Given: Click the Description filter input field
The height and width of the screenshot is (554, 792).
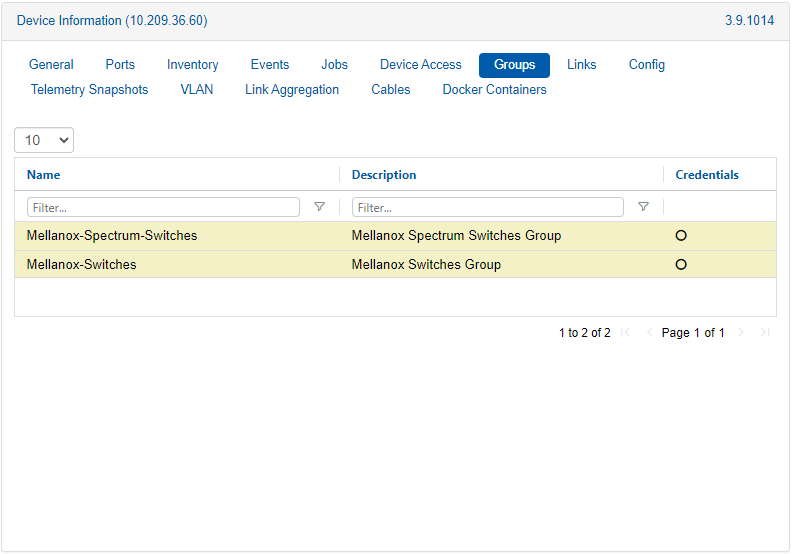Looking at the screenshot, I should [487, 207].
